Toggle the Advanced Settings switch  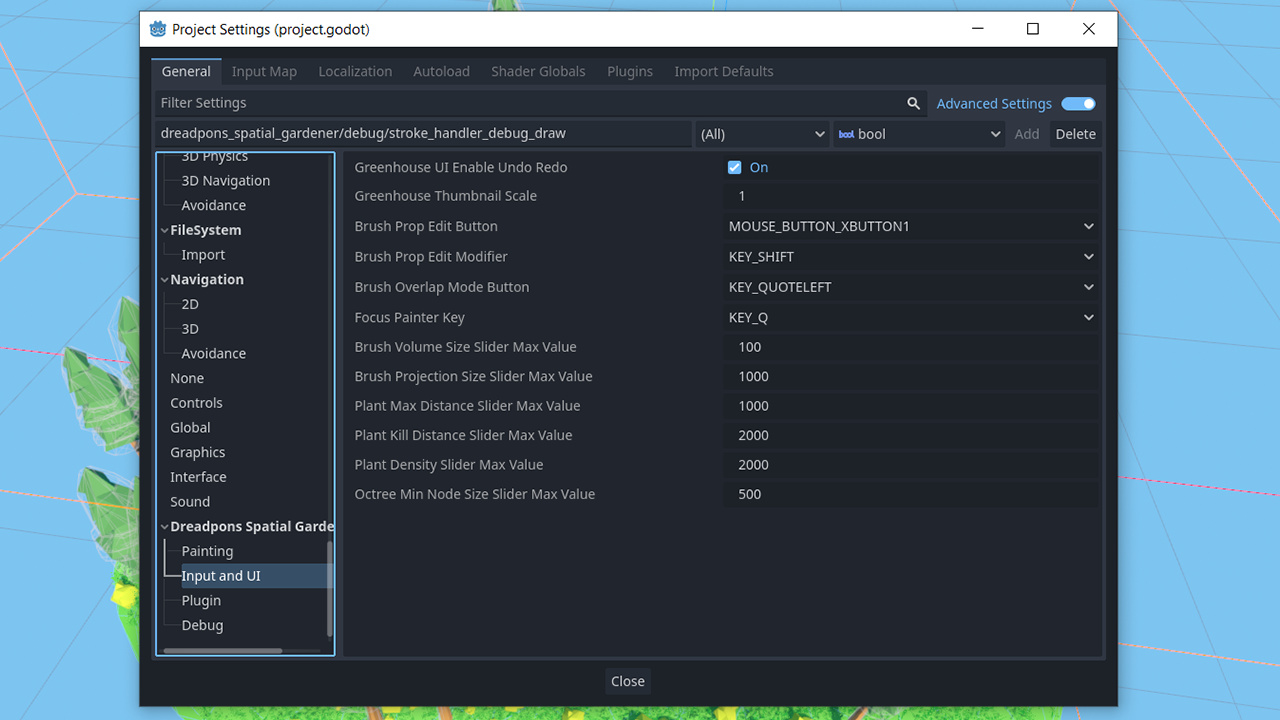click(x=1079, y=103)
